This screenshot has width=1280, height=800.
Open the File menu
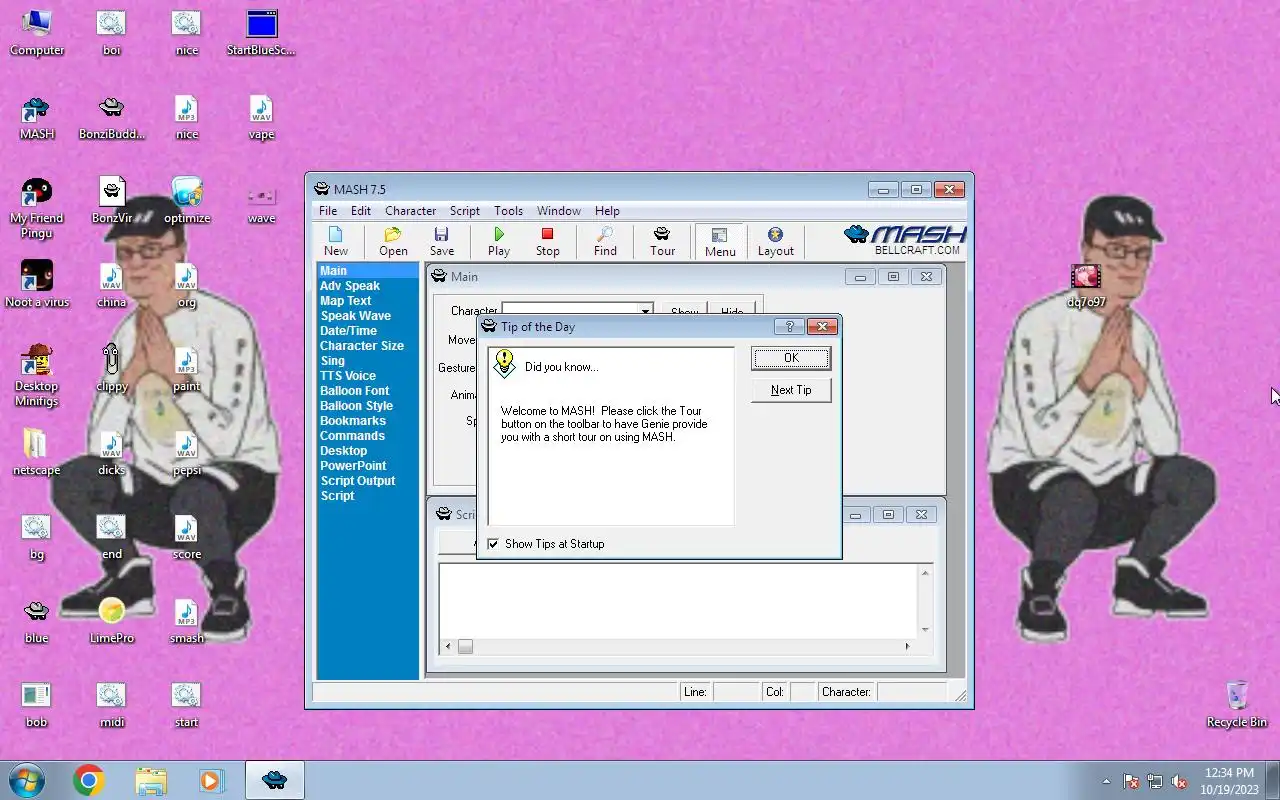tap(328, 211)
